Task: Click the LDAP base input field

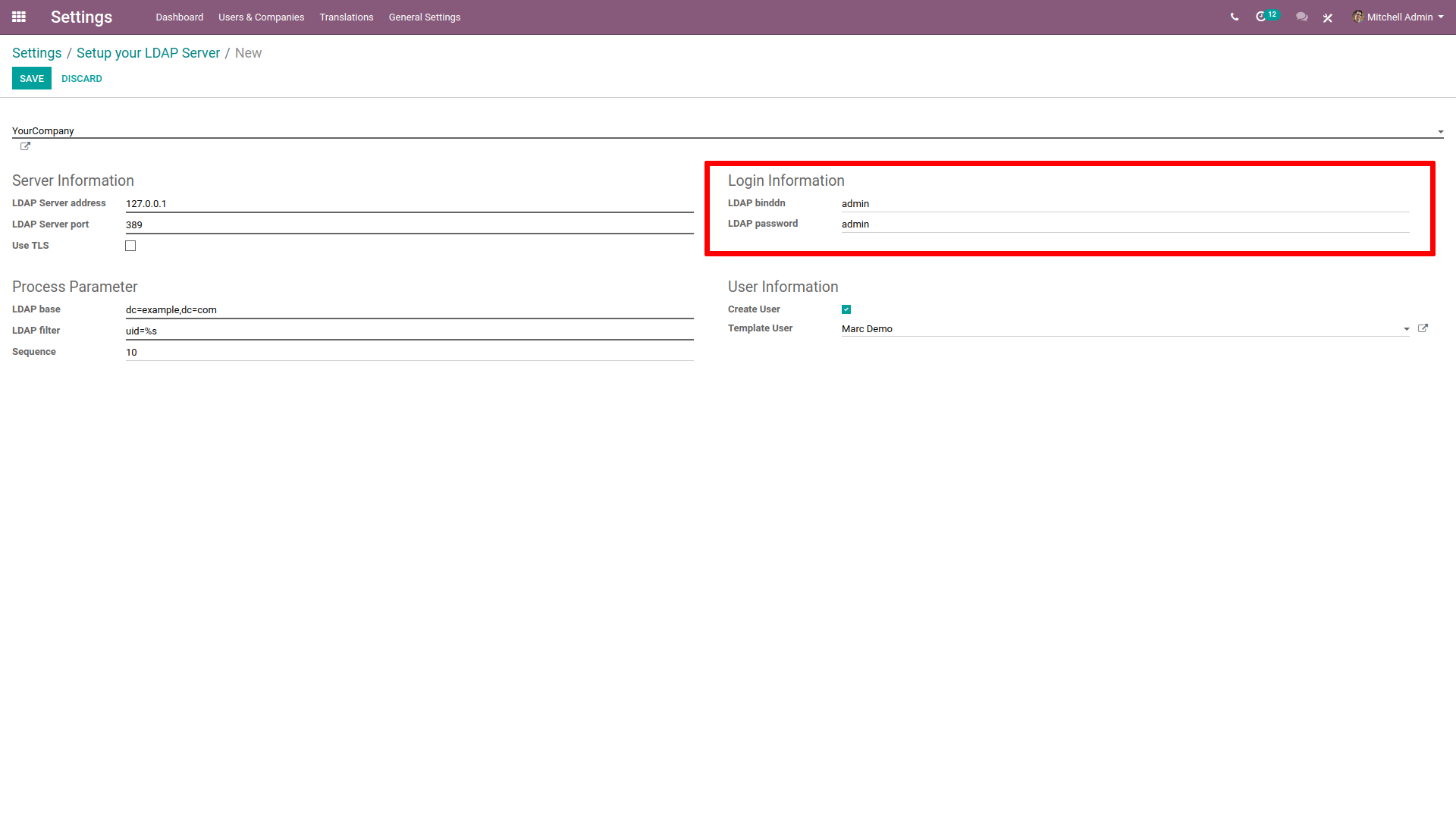Action: click(x=408, y=309)
